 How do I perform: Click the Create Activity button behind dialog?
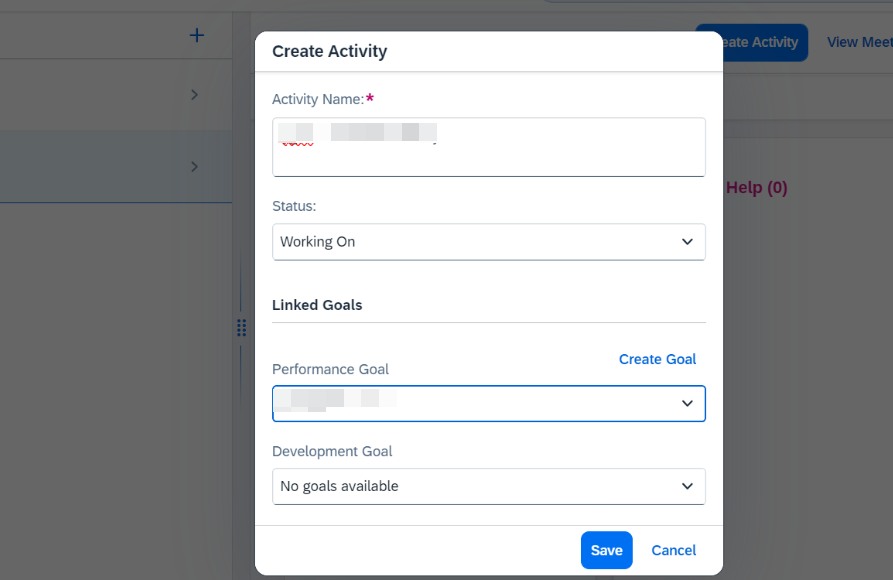(764, 42)
